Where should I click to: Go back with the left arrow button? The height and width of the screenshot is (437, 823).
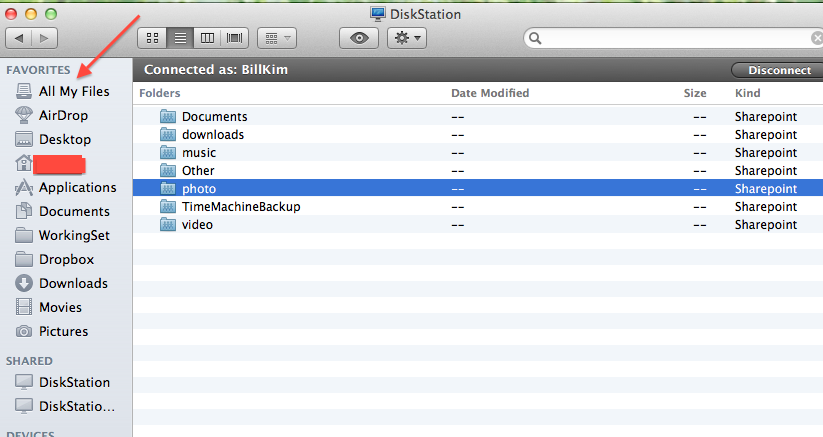click(x=19, y=38)
